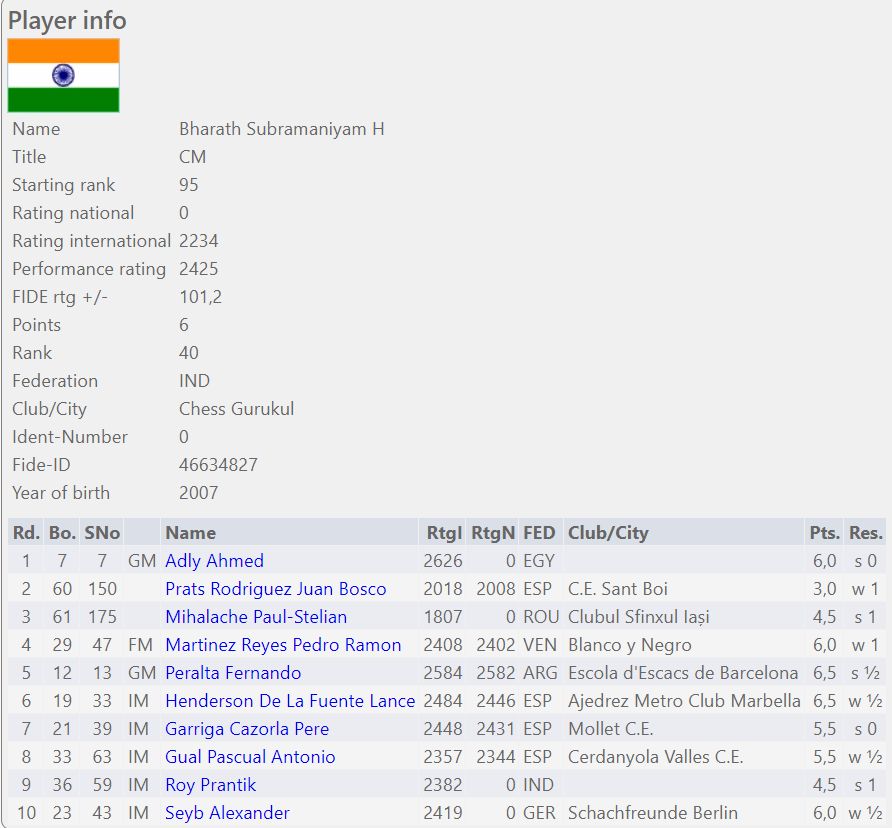Click the RtgI column header

(x=442, y=533)
